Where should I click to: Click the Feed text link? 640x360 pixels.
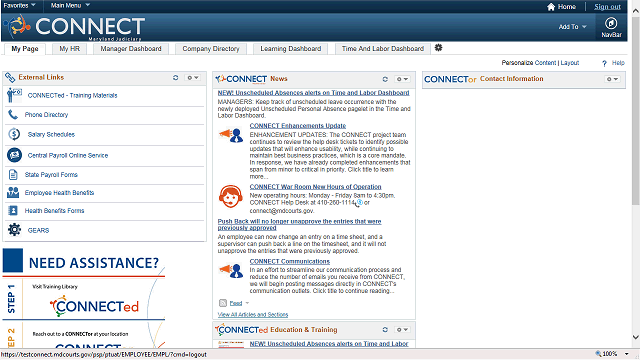(236, 303)
